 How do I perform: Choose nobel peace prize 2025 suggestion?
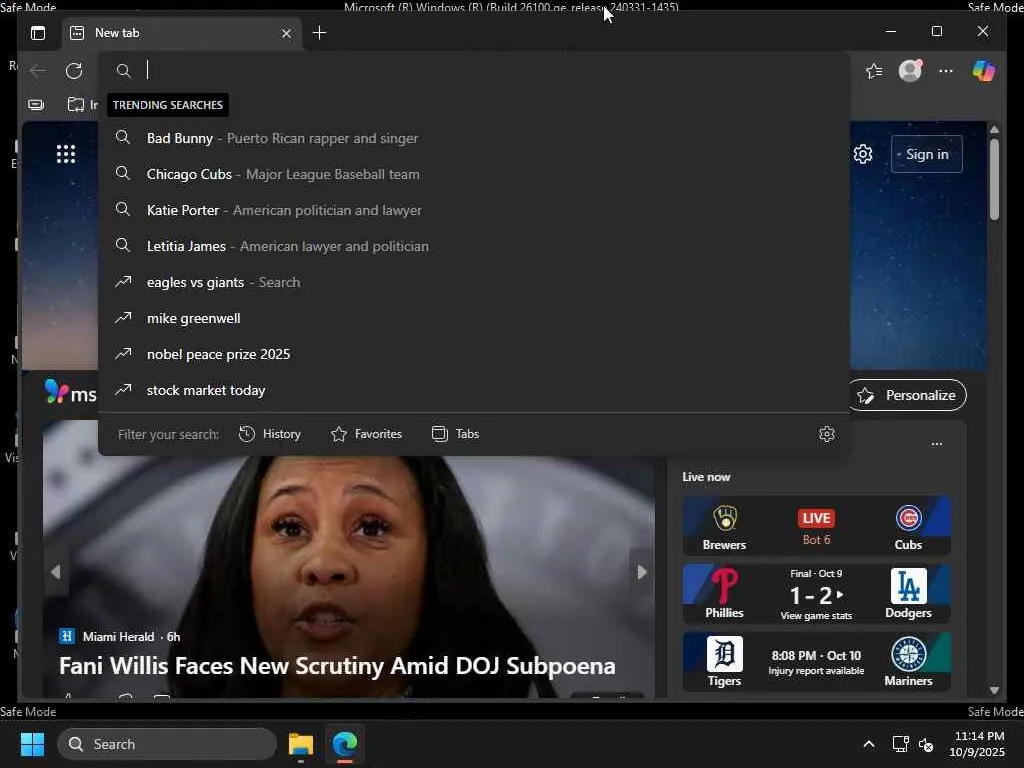(474, 353)
